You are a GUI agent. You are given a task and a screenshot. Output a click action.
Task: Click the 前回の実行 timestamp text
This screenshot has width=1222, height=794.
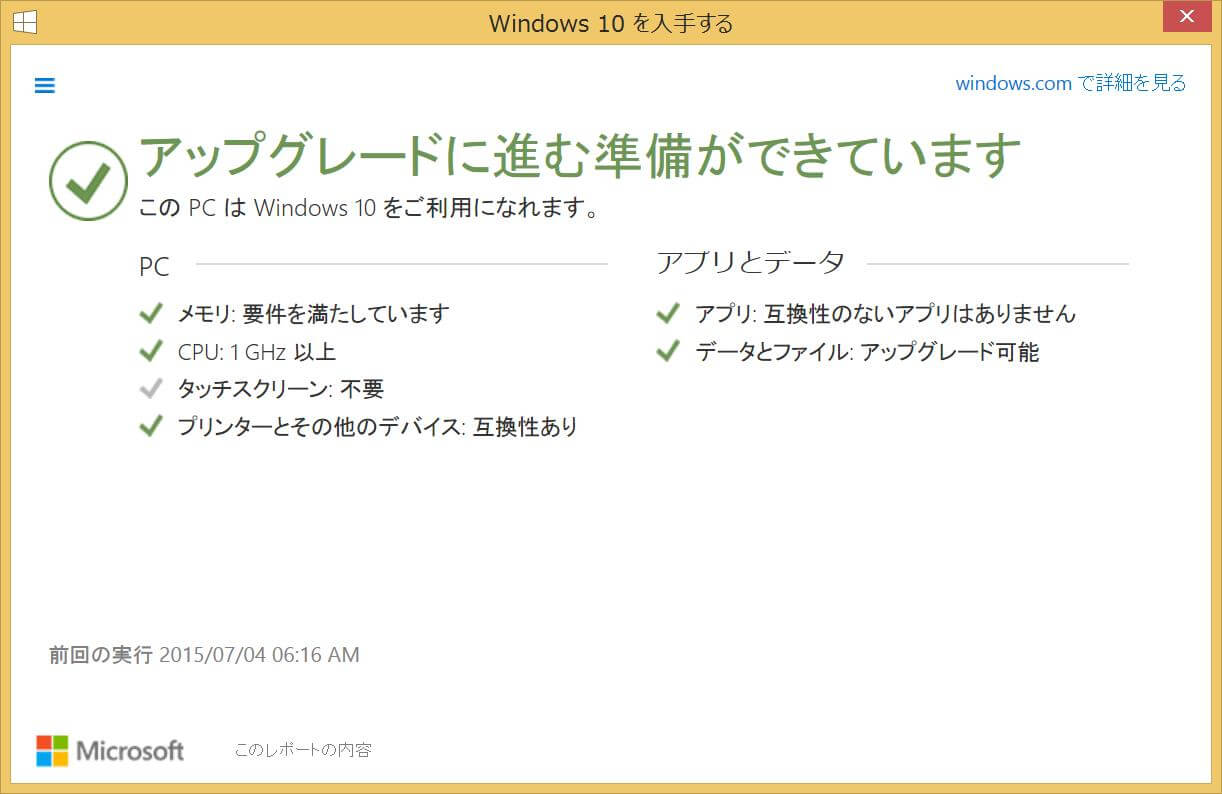click(x=204, y=655)
